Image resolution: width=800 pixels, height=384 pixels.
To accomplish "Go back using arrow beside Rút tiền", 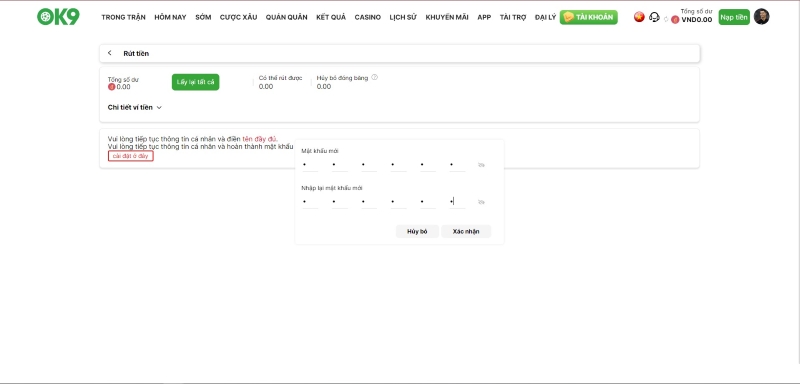I will coord(110,53).
